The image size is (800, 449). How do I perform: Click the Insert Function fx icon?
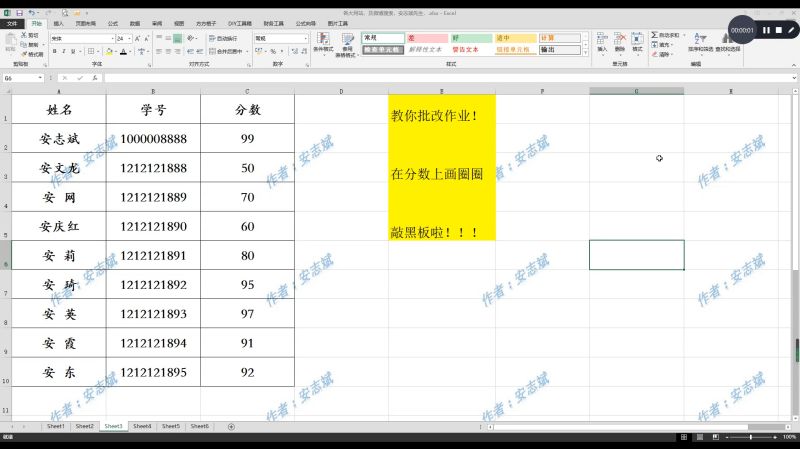pos(95,78)
